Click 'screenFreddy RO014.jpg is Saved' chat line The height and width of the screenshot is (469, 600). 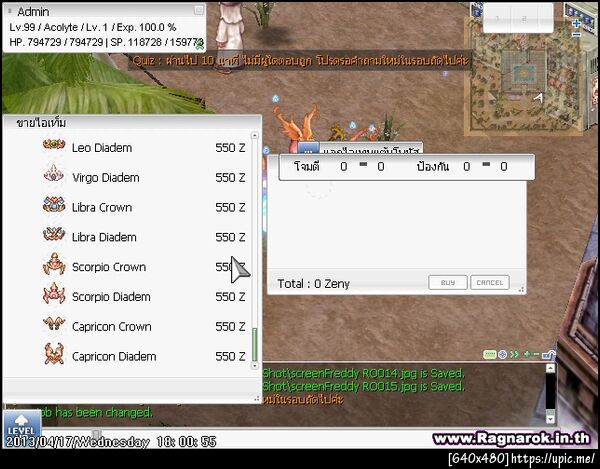click(x=364, y=373)
